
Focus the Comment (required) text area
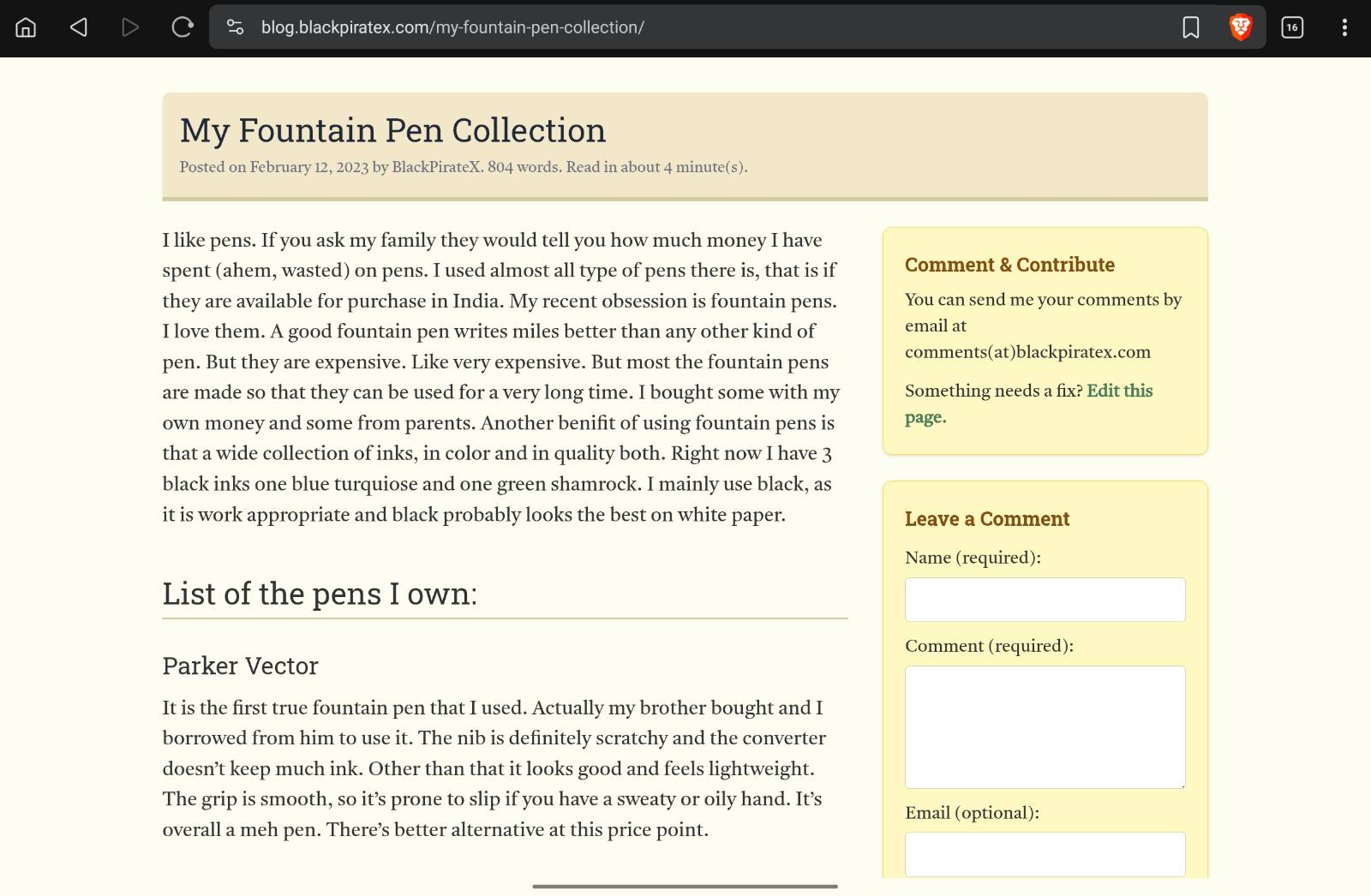[1045, 726]
